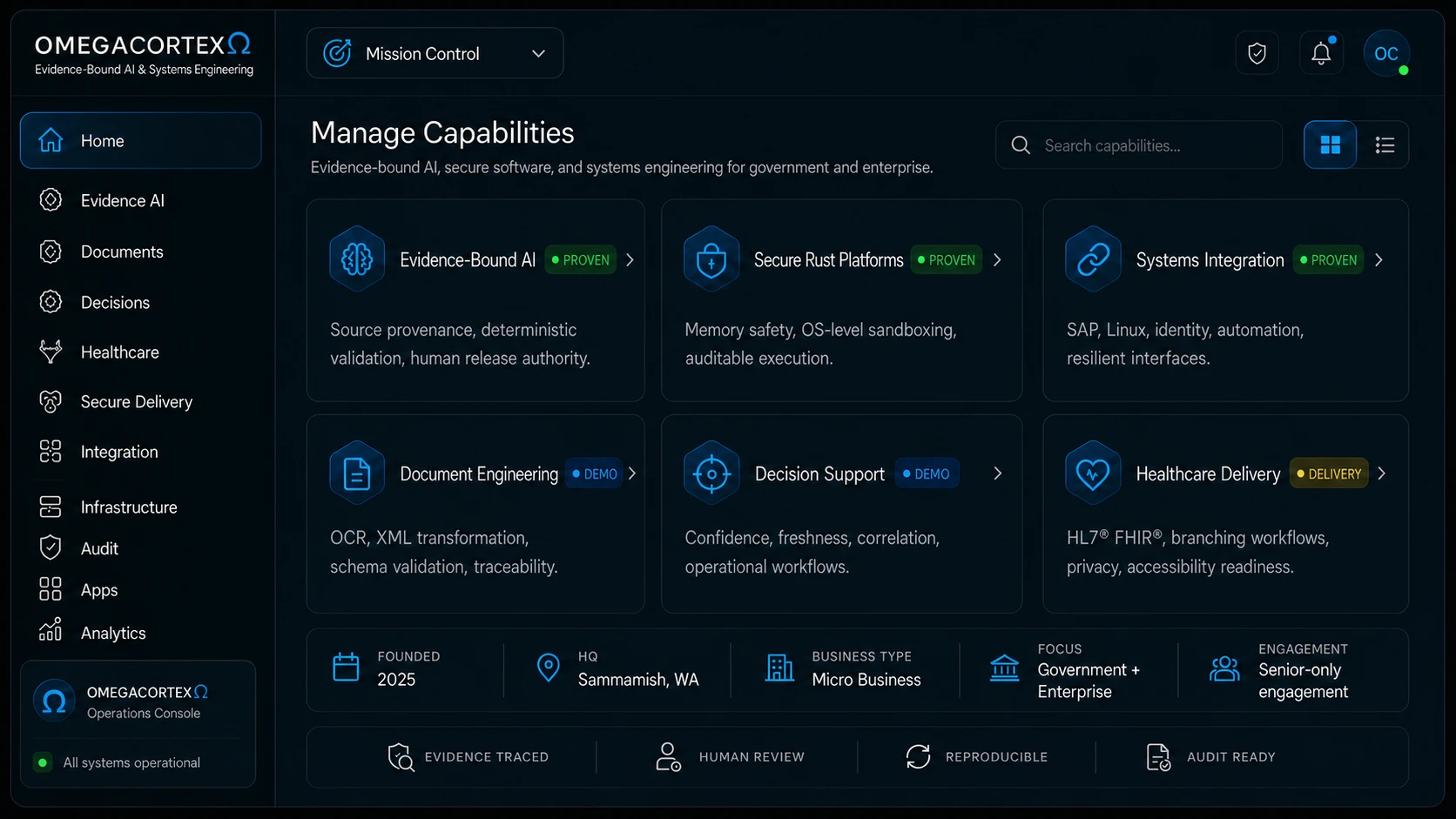Image resolution: width=1456 pixels, height=819 pixels.
Task: Open the Healthcare Delivery title link
Action: pos(1208,473)
